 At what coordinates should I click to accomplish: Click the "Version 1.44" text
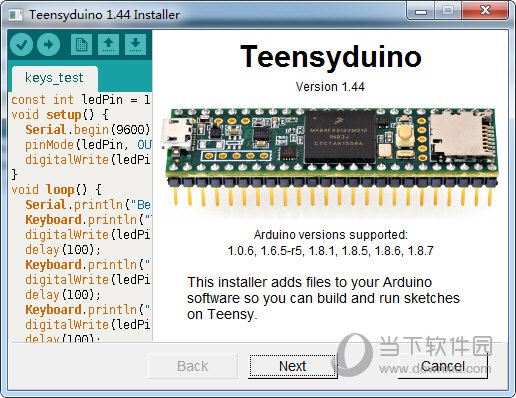pos(330,87)
